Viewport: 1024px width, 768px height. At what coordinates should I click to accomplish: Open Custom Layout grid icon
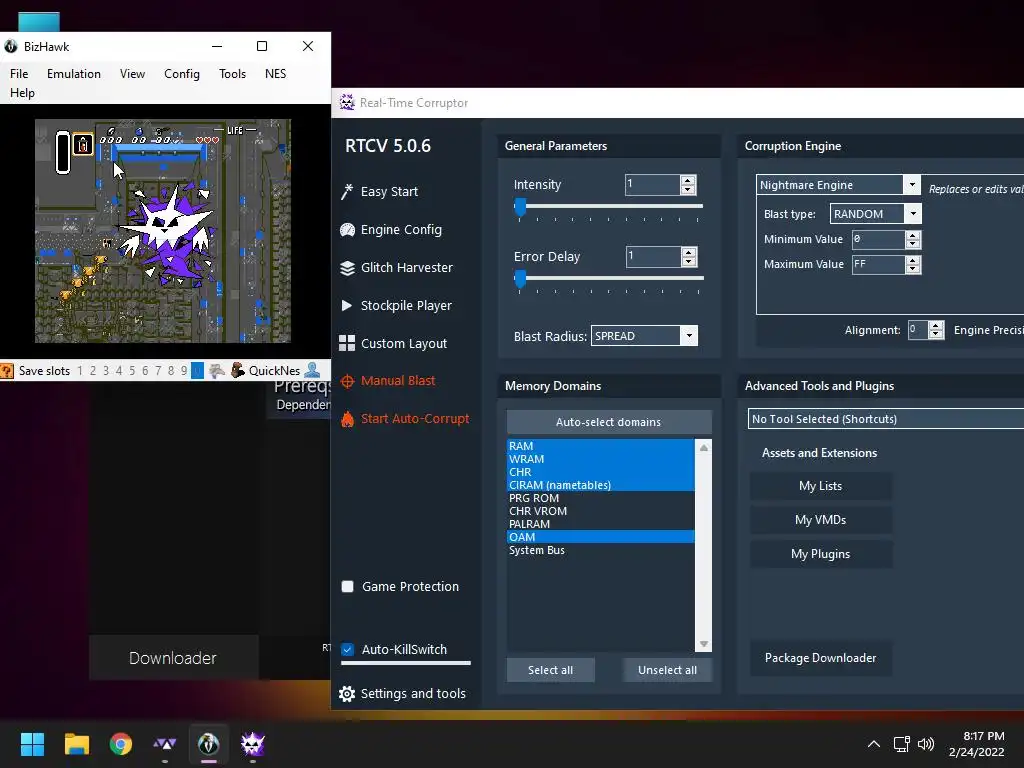(347, 344)
